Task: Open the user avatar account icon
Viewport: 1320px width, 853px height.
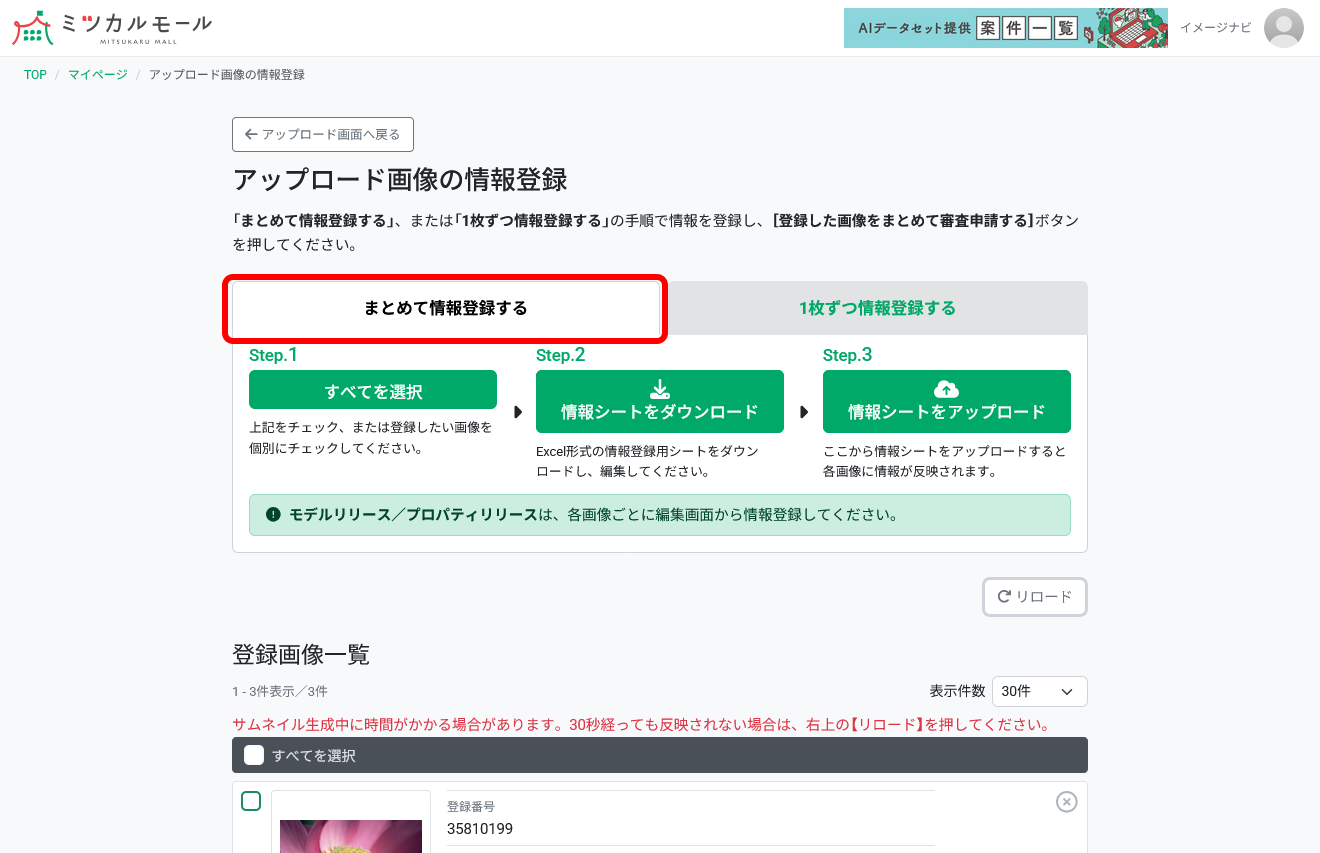Action: [1283, 28]
